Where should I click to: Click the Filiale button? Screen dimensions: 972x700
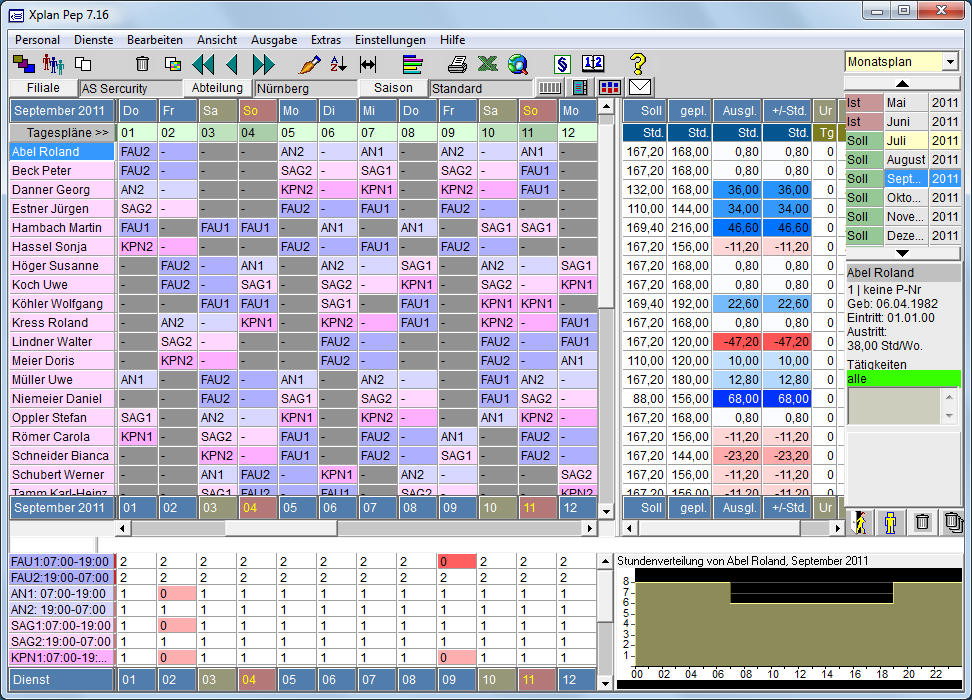(43, 88)
